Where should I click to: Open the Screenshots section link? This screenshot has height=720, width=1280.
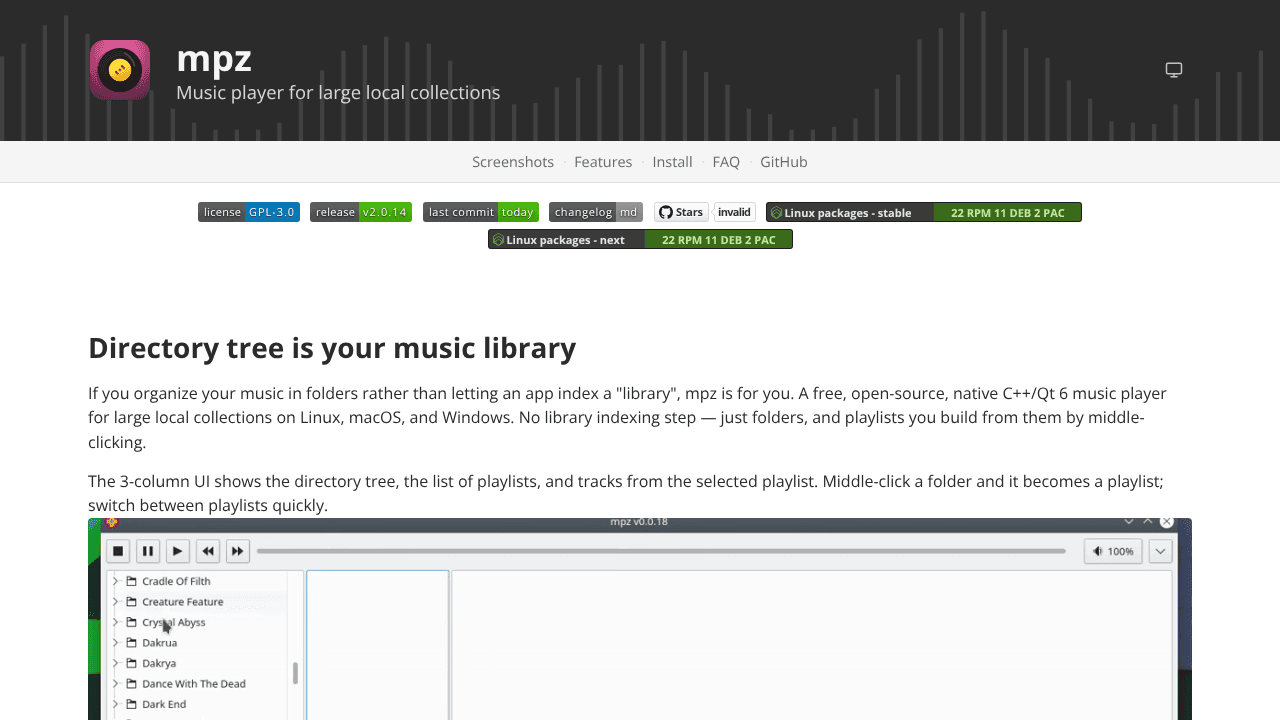click(x=513, y=162)
